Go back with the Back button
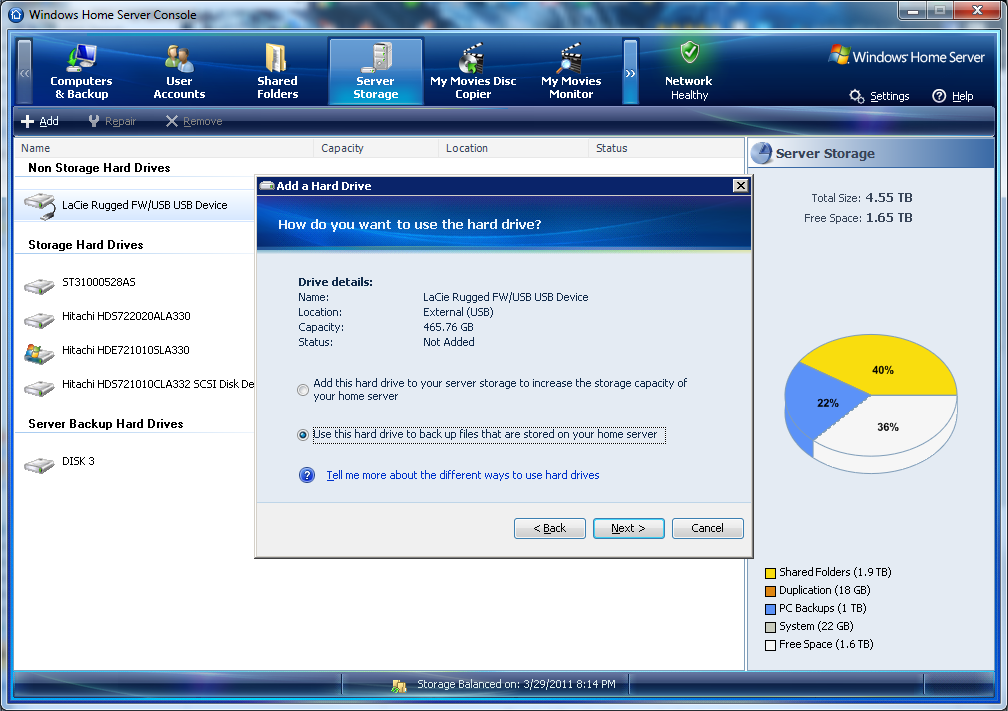1008x711 pixels. (550, 528)
